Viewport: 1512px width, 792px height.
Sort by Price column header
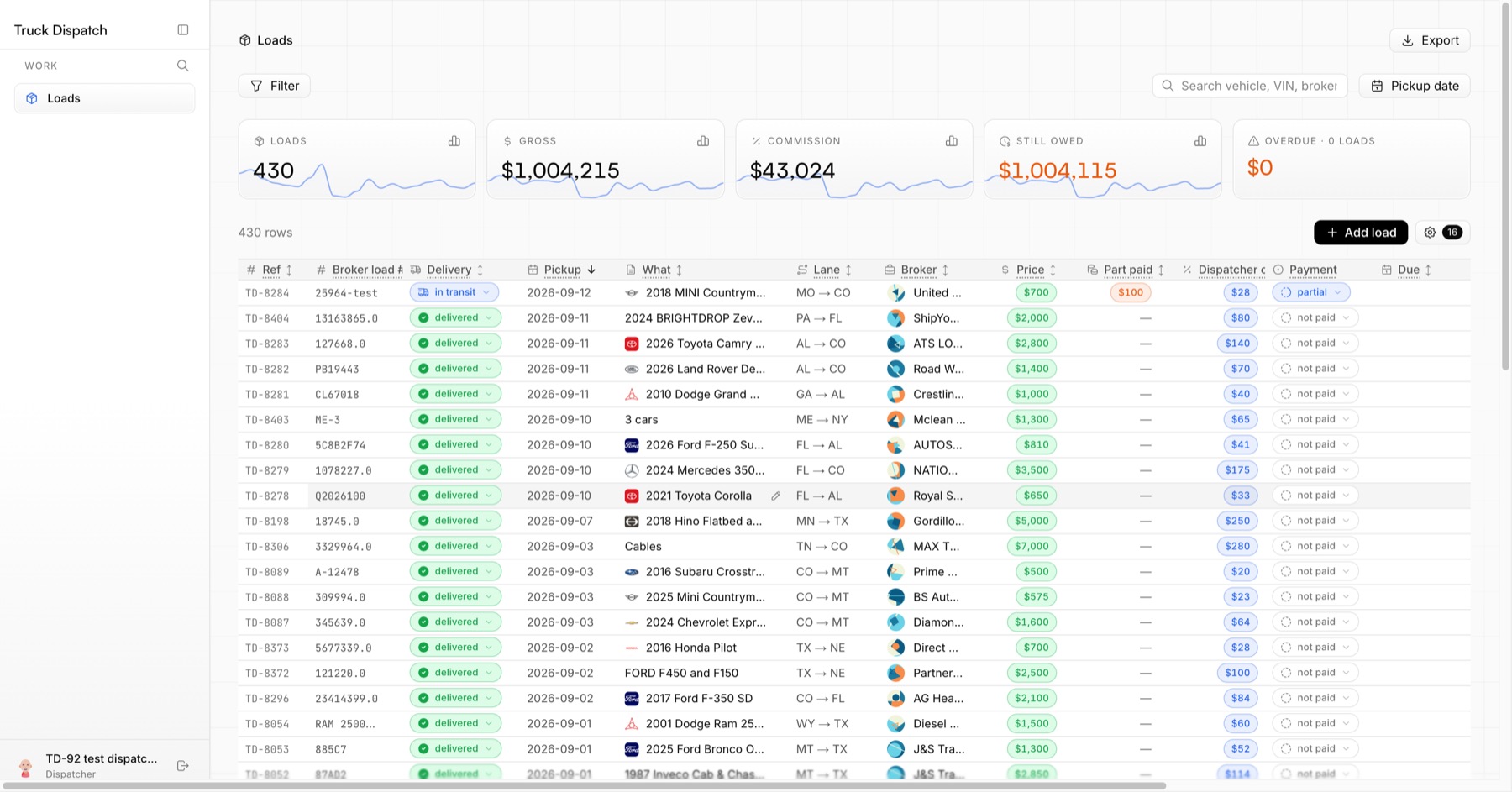click(1029, 270)
